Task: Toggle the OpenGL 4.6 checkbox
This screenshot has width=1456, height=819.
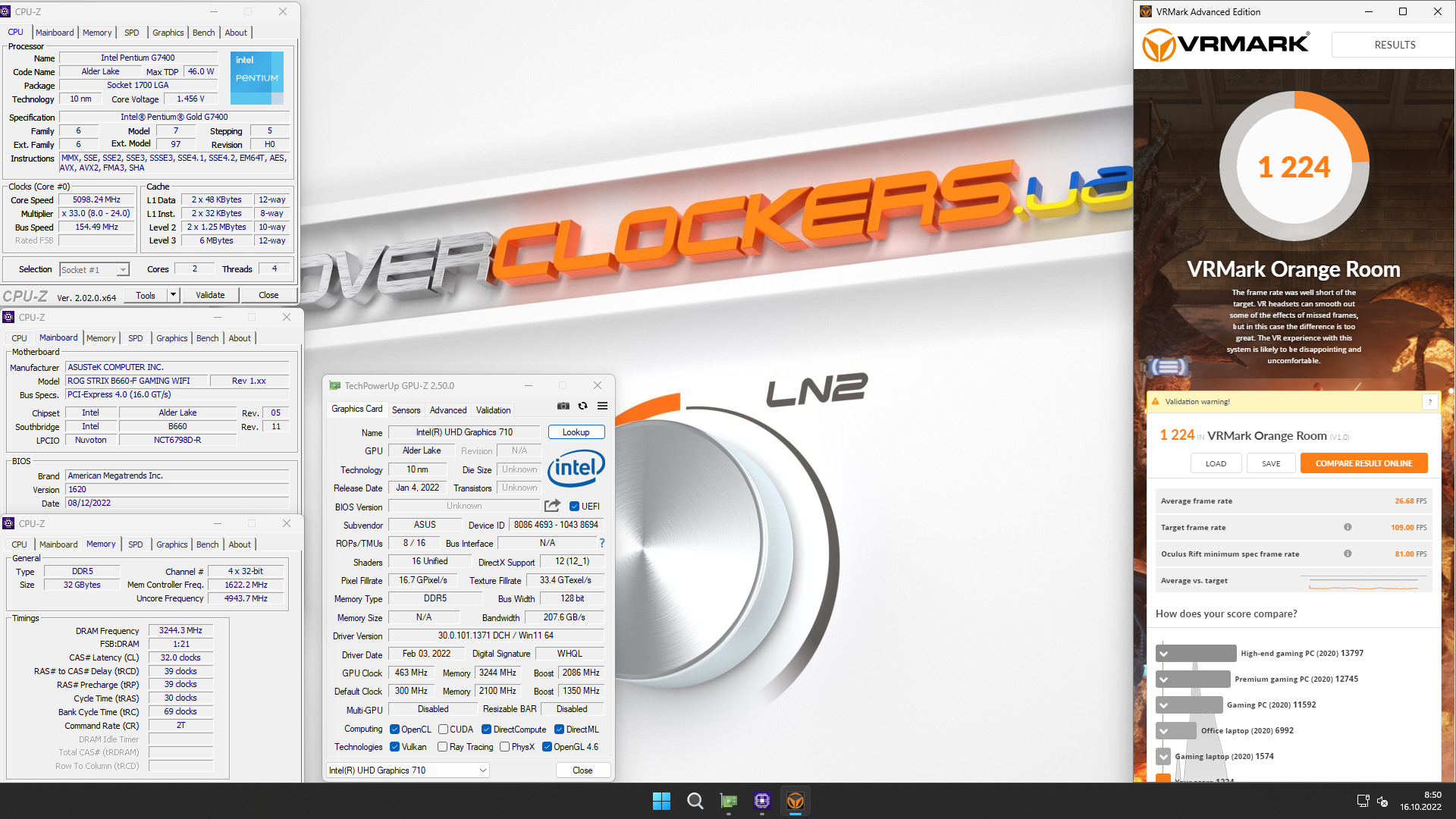Action: [547, 747]
